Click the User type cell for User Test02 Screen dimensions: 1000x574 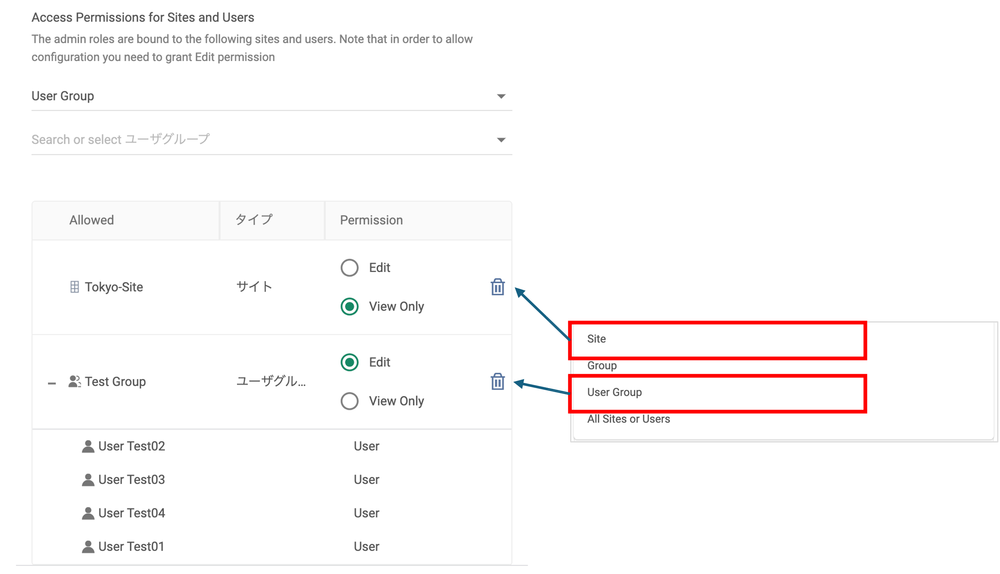pyautogui.click(x=367, y=446)
